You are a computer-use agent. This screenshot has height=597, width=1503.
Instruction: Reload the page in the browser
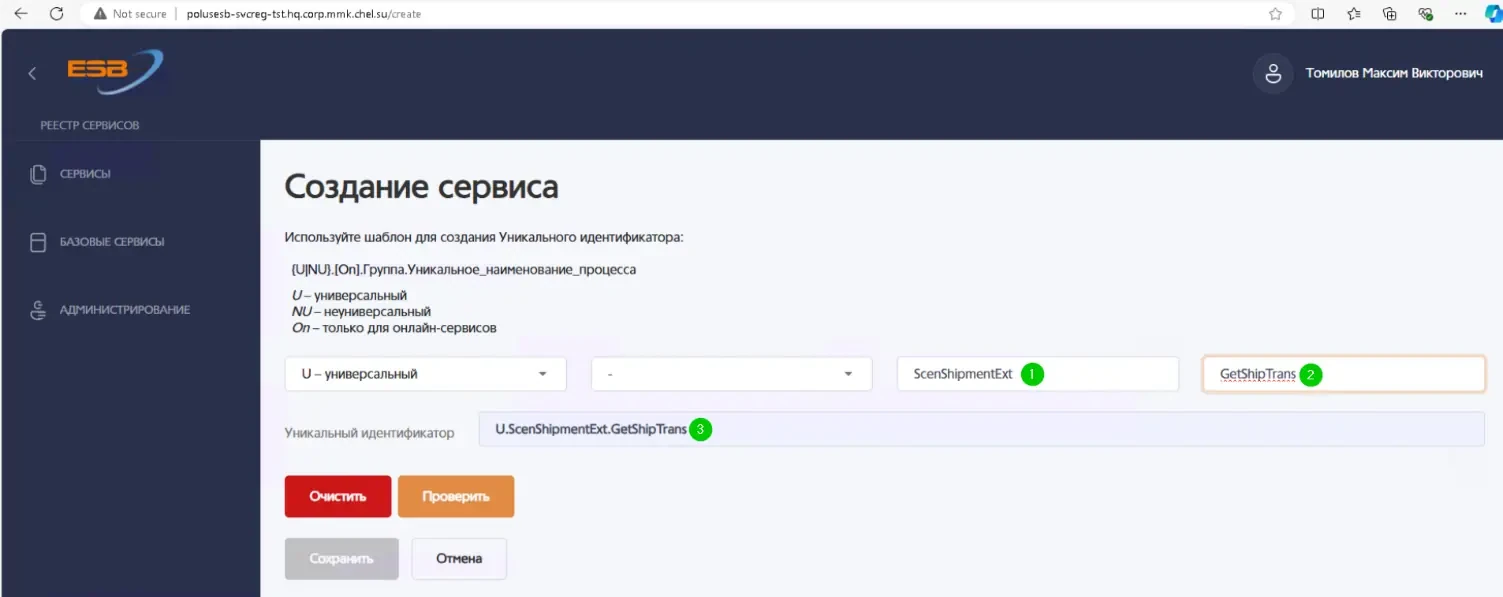click(57, 14)
